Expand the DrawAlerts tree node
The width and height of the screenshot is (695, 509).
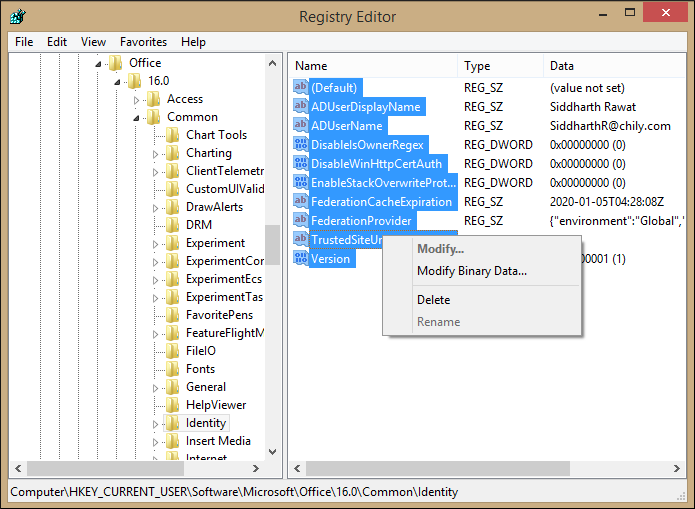156,208
